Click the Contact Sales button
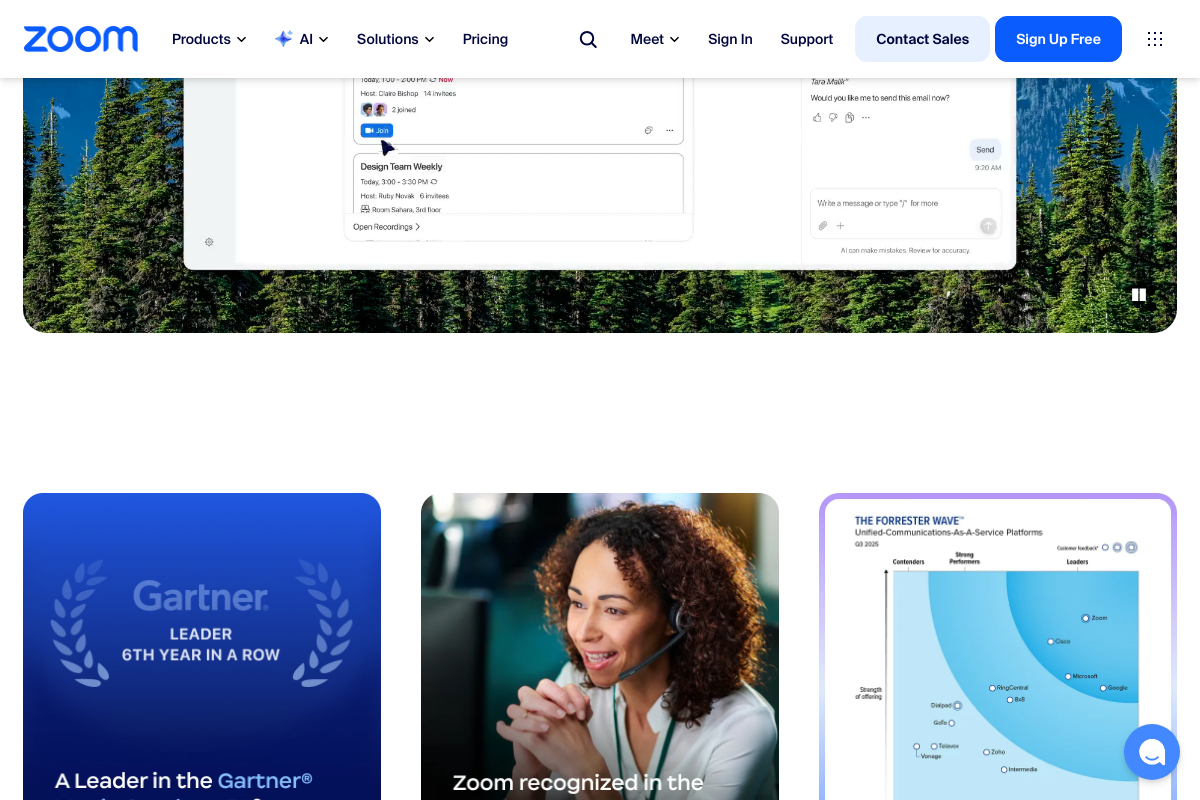1200x800 pixels. 922,39
